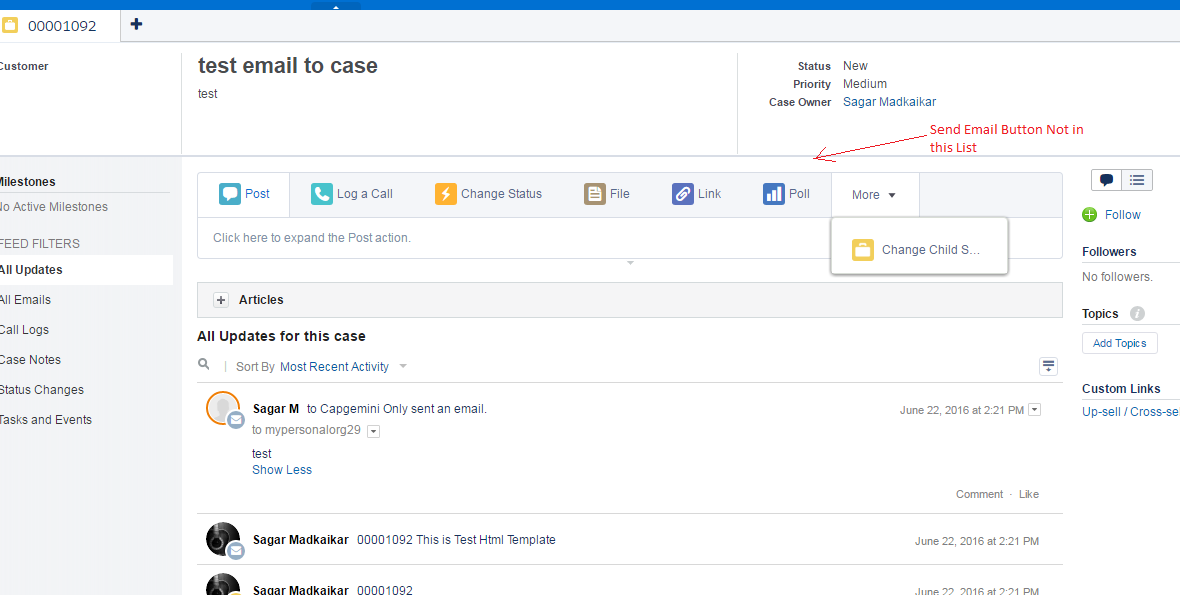
Task: Select the All Emails feed filter
Action: 26,299
